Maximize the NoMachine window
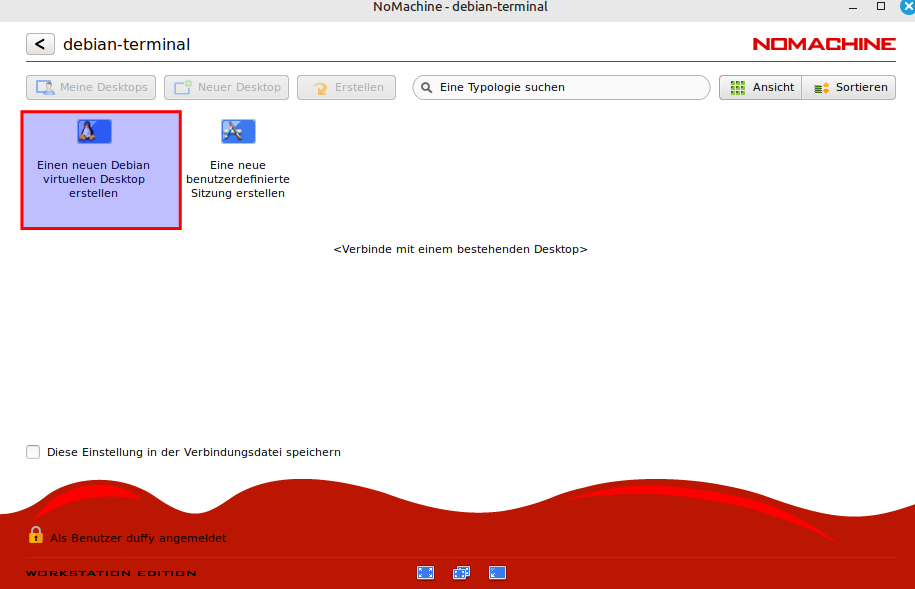 [881, 7]
